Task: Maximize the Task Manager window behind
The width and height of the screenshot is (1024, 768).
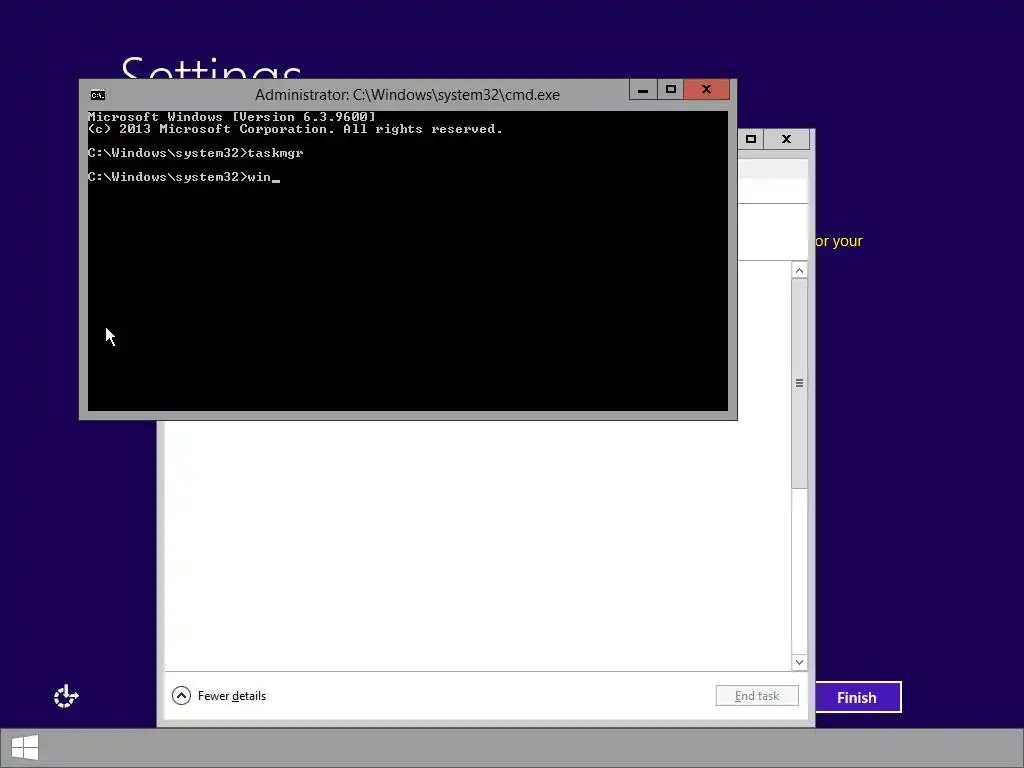Action: click(x=751, y=139)
